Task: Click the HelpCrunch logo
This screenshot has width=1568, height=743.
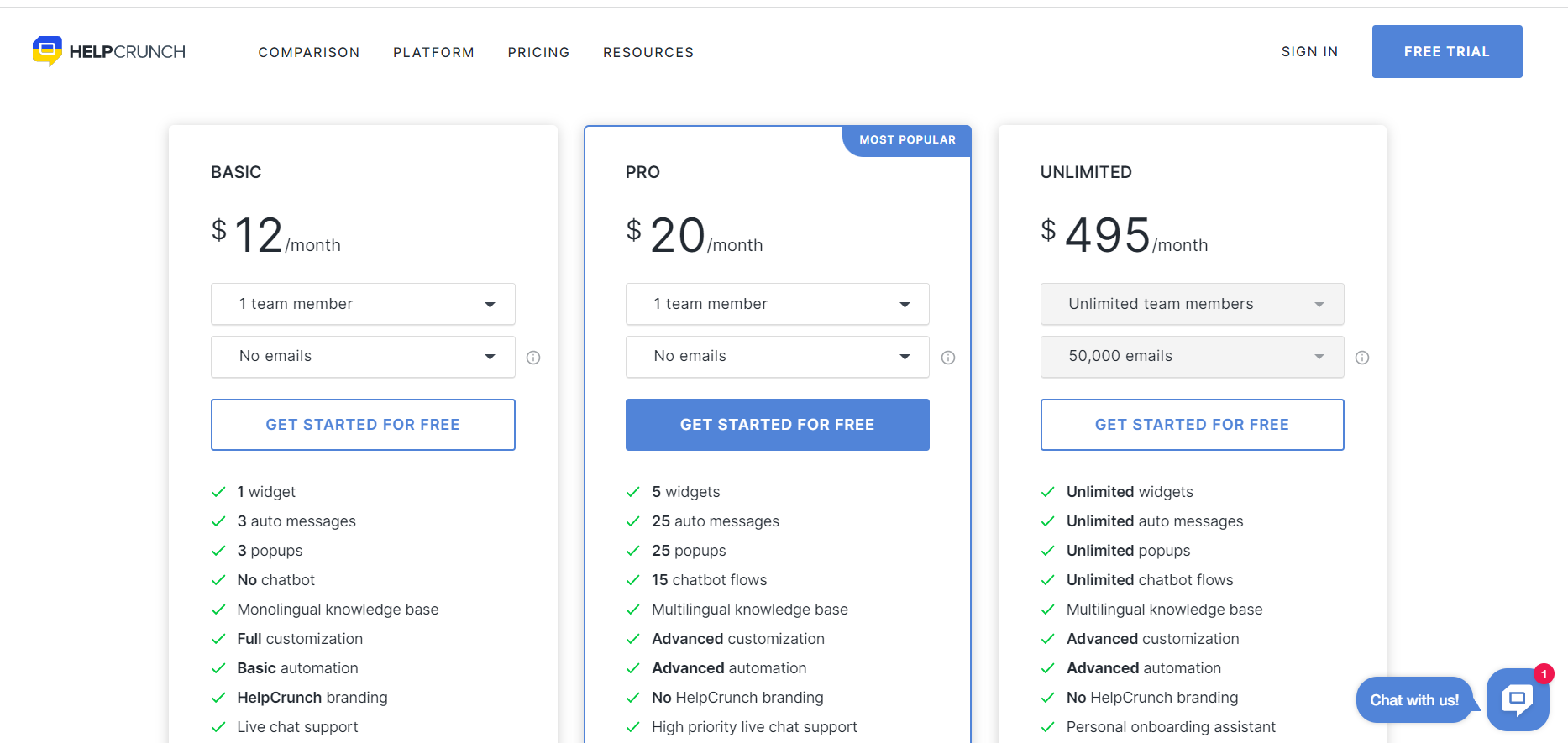Action: (x=109, y=51)
